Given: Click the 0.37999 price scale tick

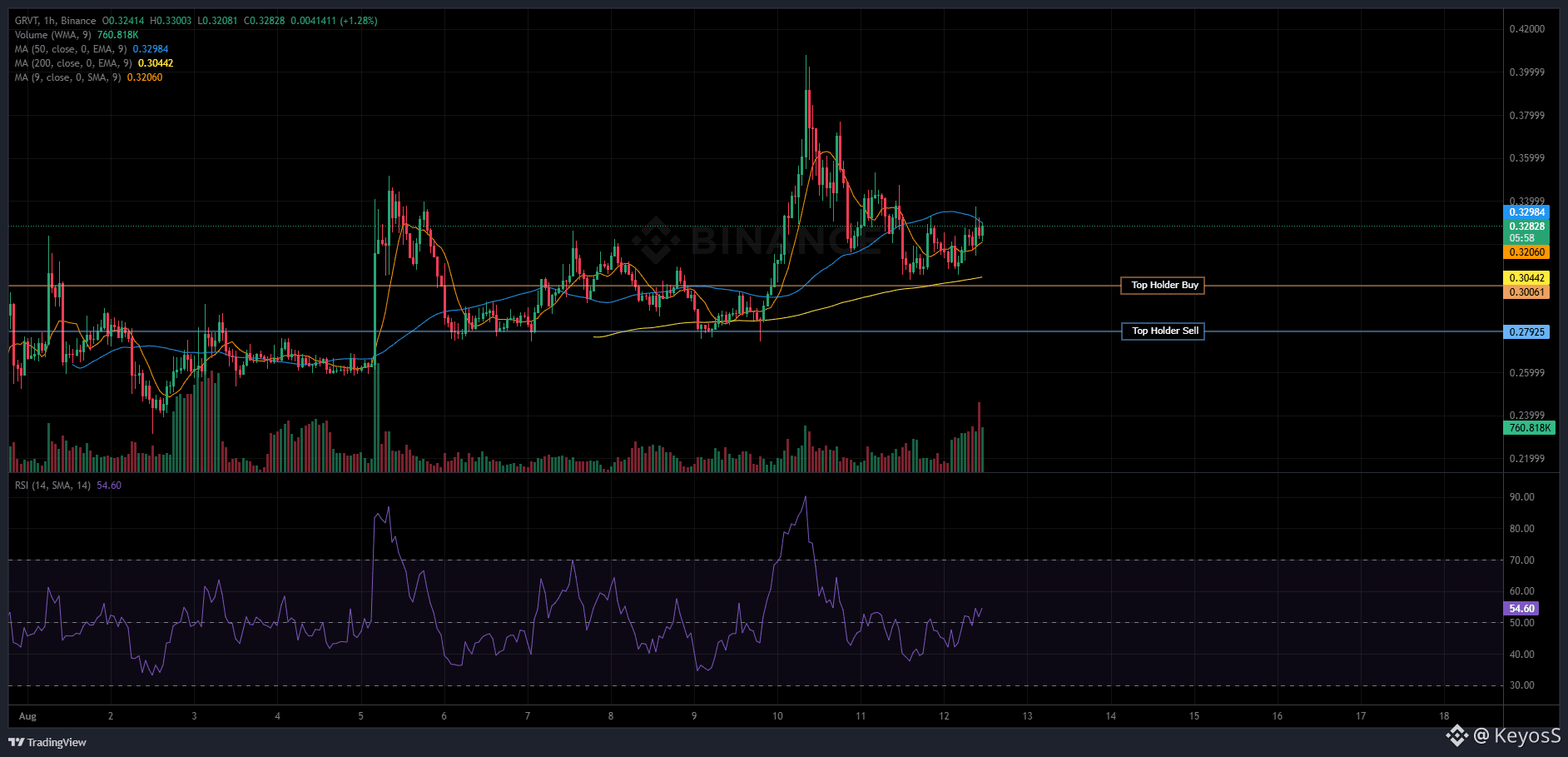Looking at the screenshot, I should pos(1527,116).
